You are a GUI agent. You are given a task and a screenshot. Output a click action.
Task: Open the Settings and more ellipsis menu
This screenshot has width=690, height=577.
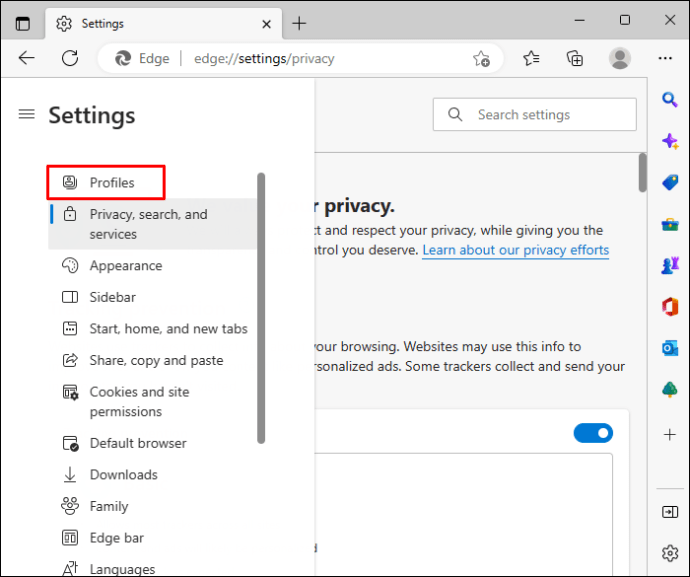coord(665,58)
